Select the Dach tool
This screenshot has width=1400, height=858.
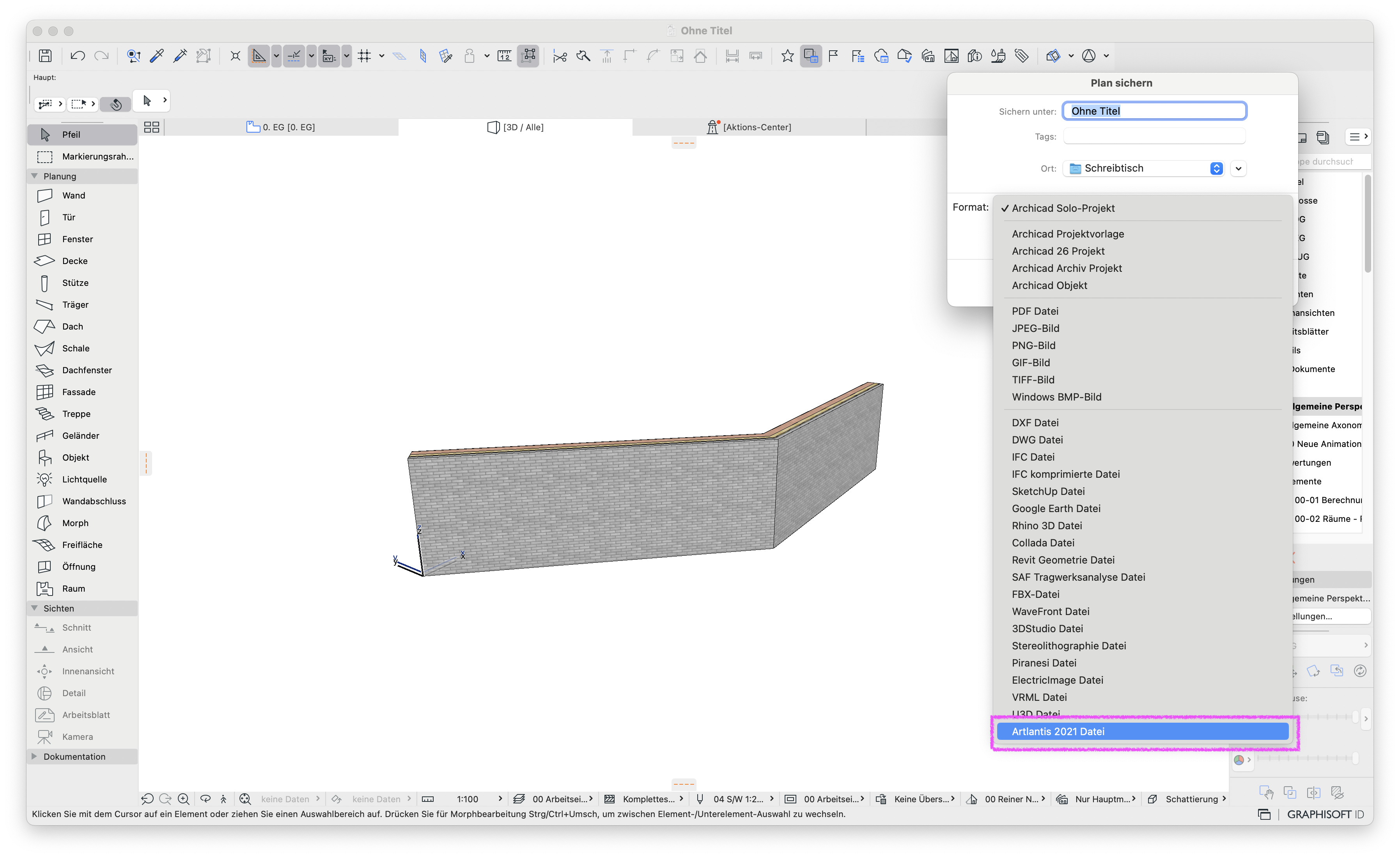(x=82, y=327)
